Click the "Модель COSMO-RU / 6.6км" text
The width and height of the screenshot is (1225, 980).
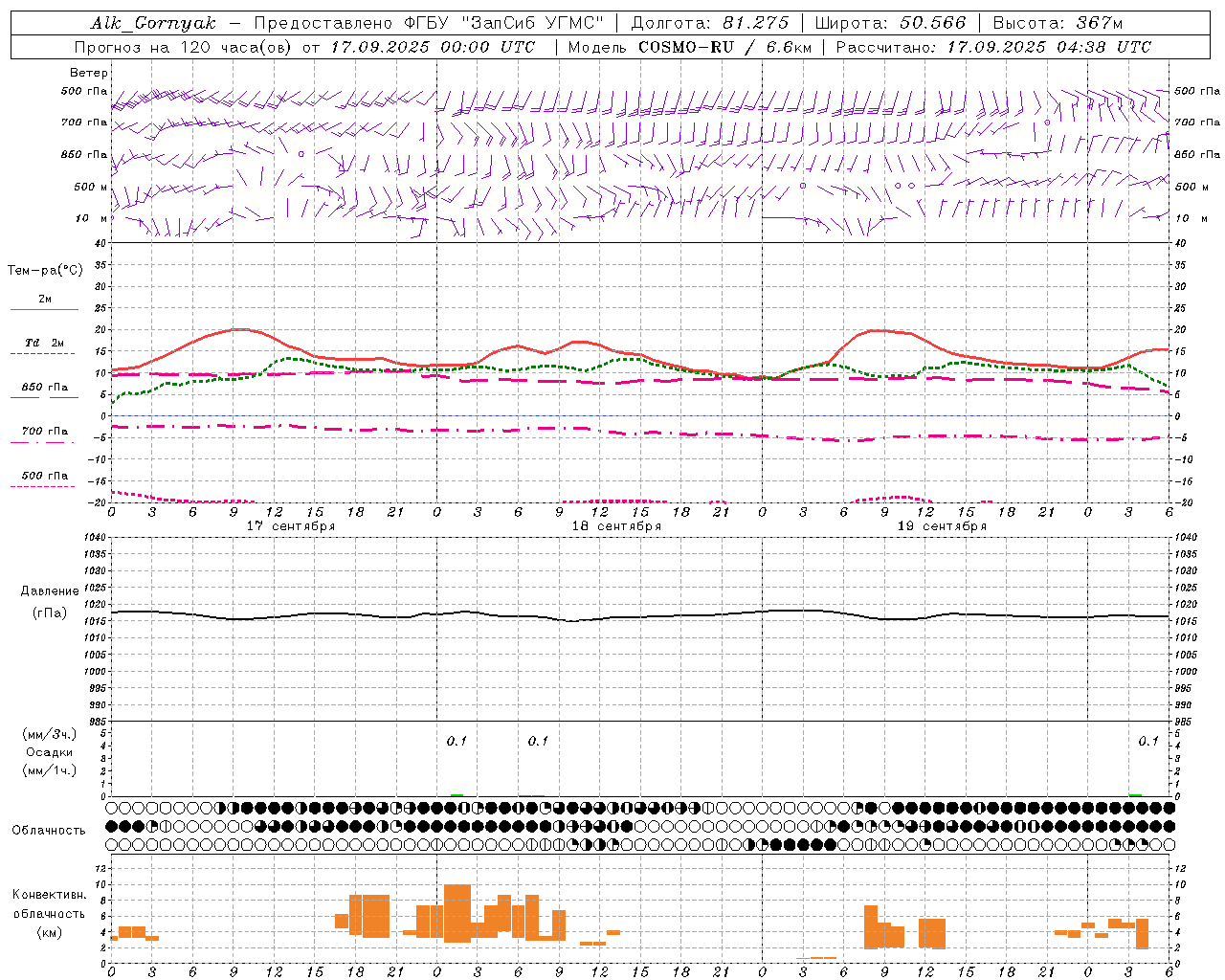pos(689,47)
